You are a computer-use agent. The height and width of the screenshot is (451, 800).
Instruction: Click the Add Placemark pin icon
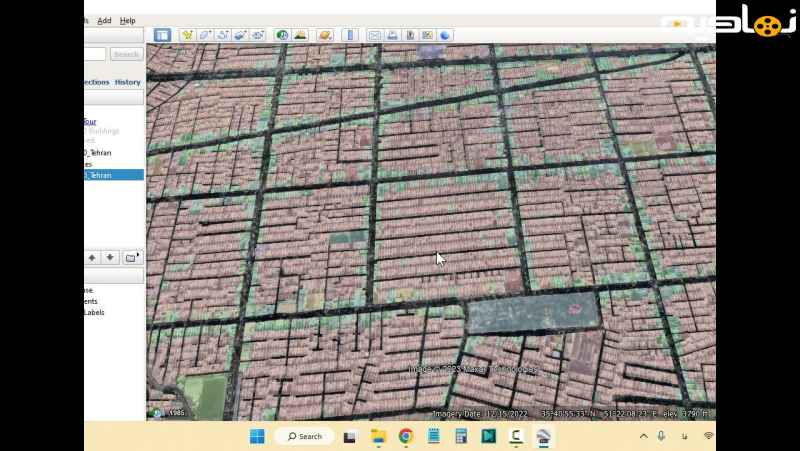coord(187,35)
